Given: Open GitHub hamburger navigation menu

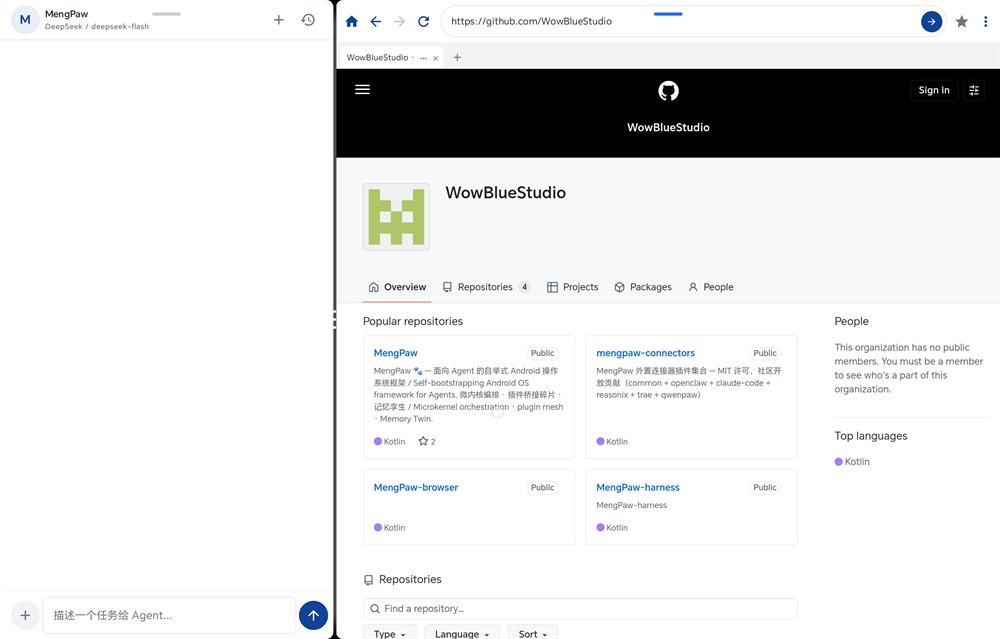Looking at the screenshot, I should coord(362,89).
